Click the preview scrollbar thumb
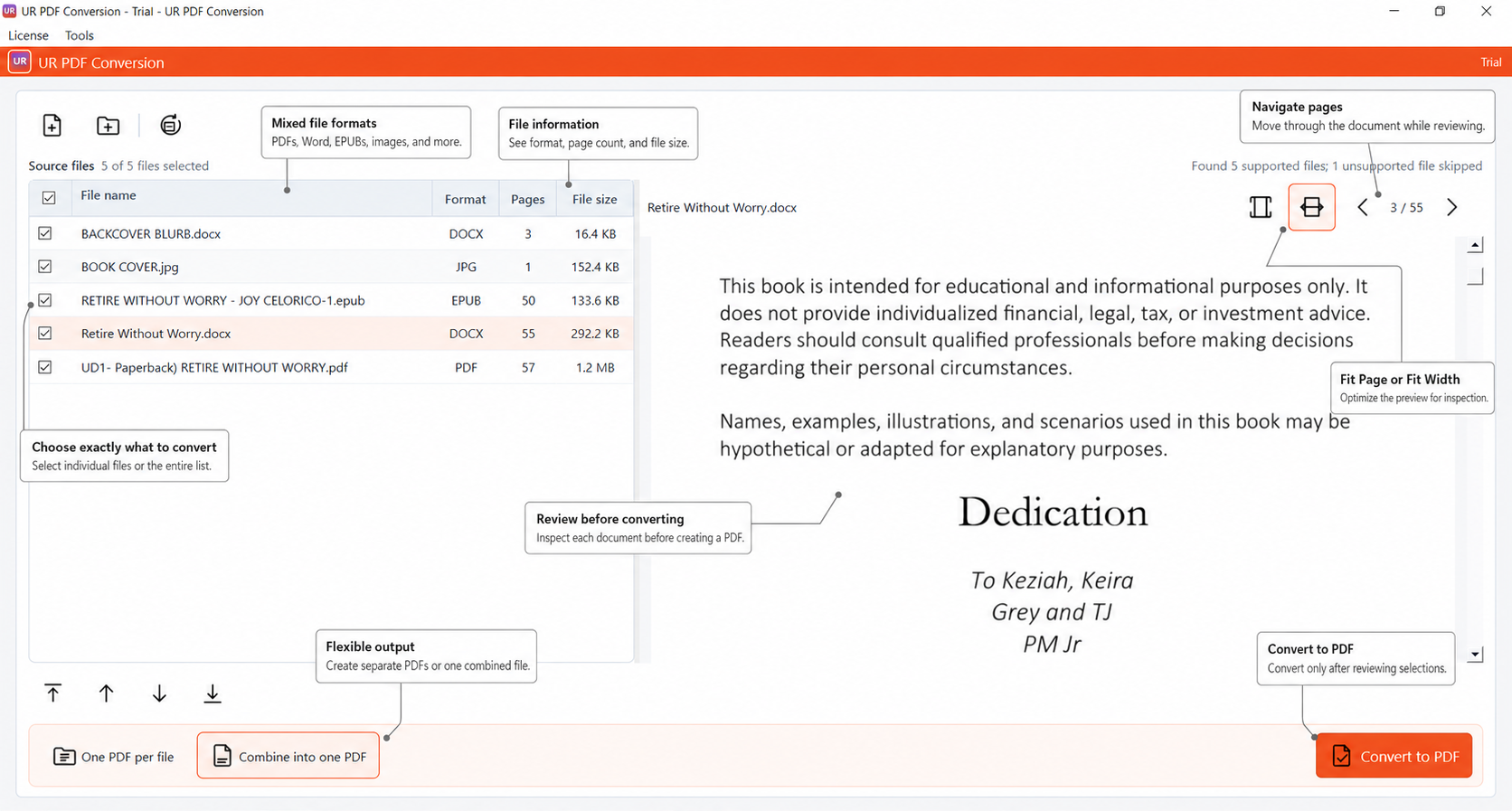The height and width of the screenshot is (811, 1512). coord(1475,276)
